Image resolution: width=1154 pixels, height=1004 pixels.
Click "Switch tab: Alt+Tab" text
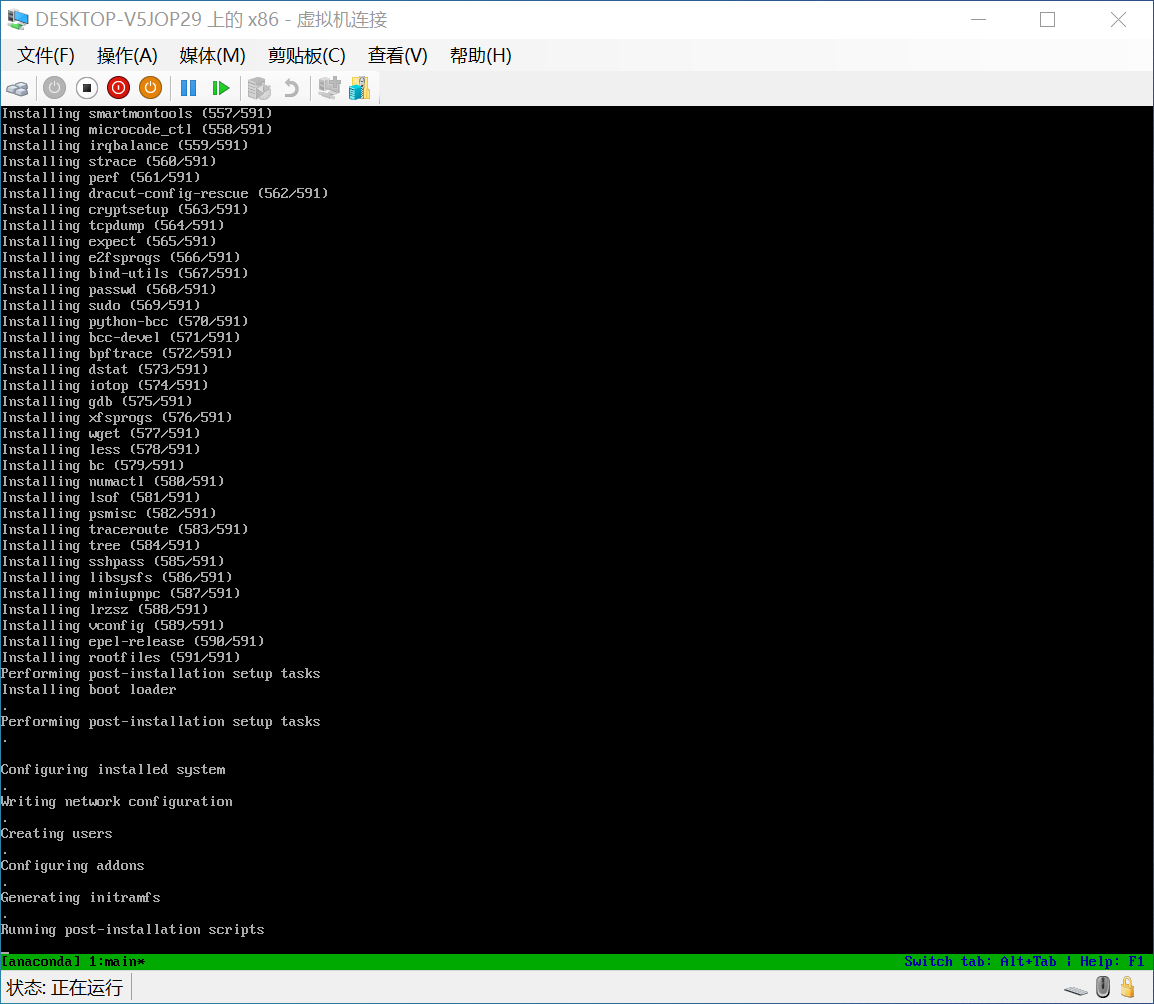980,961
